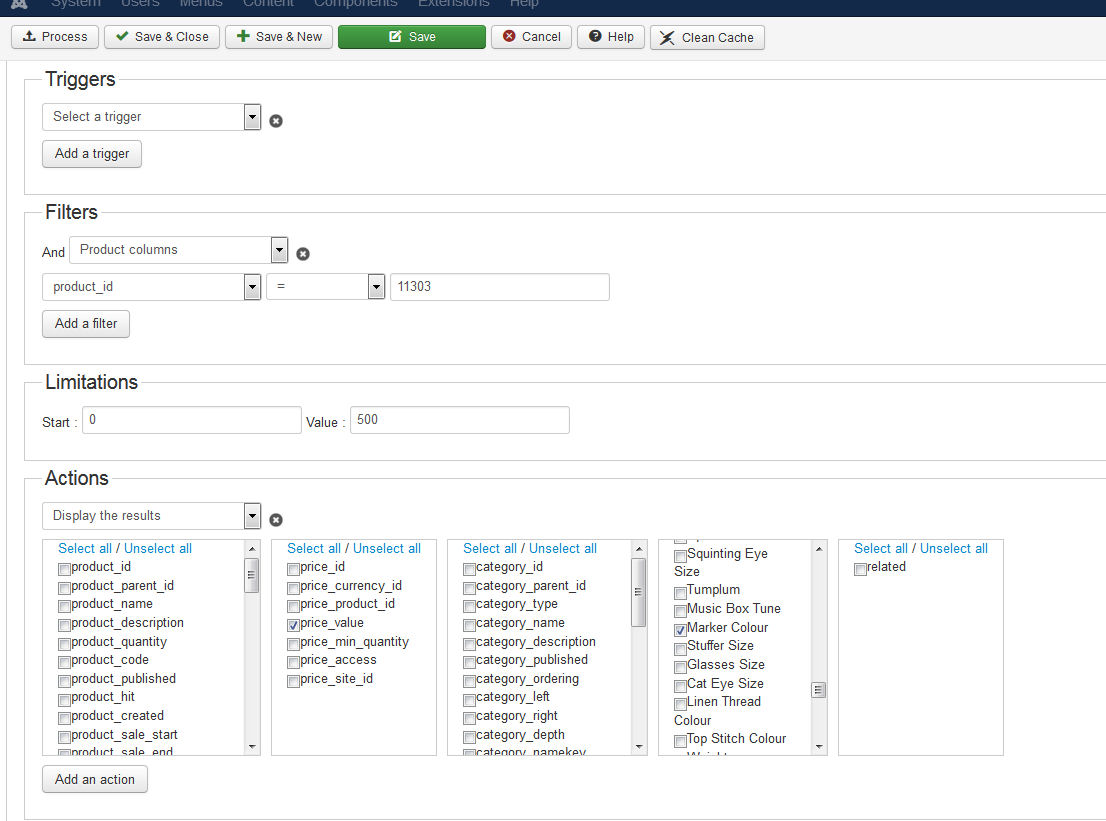Expand the product_id column dropdown
This screenshot has height=821, width=1106.
click(x=151, y=287)
